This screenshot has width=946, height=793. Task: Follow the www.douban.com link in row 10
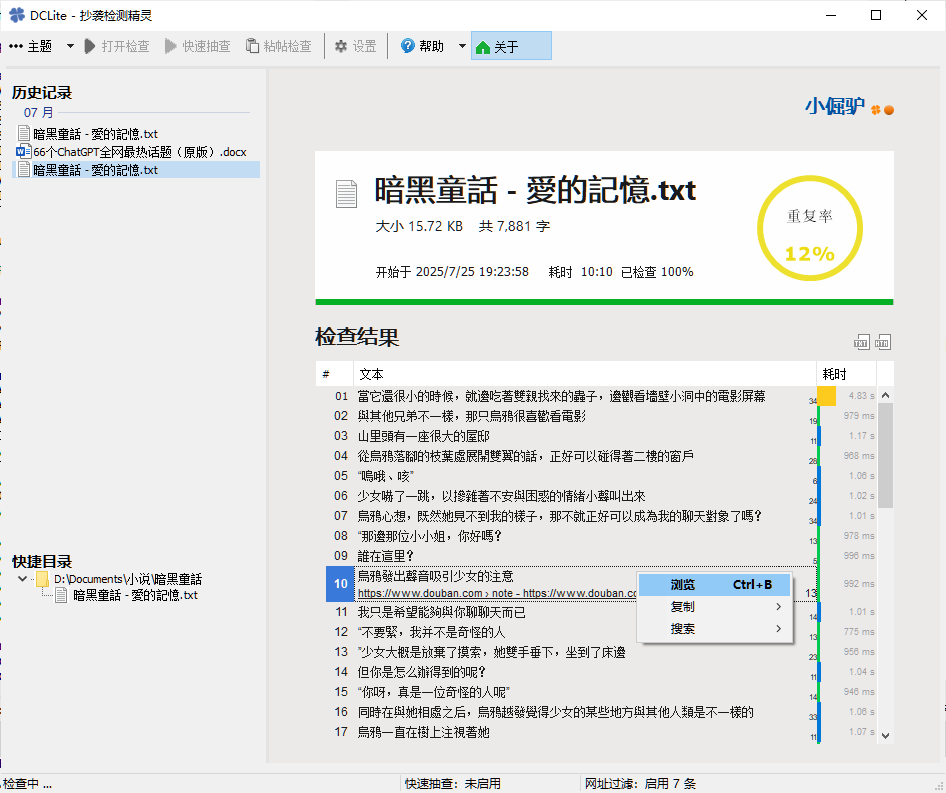tap(497, 593)
